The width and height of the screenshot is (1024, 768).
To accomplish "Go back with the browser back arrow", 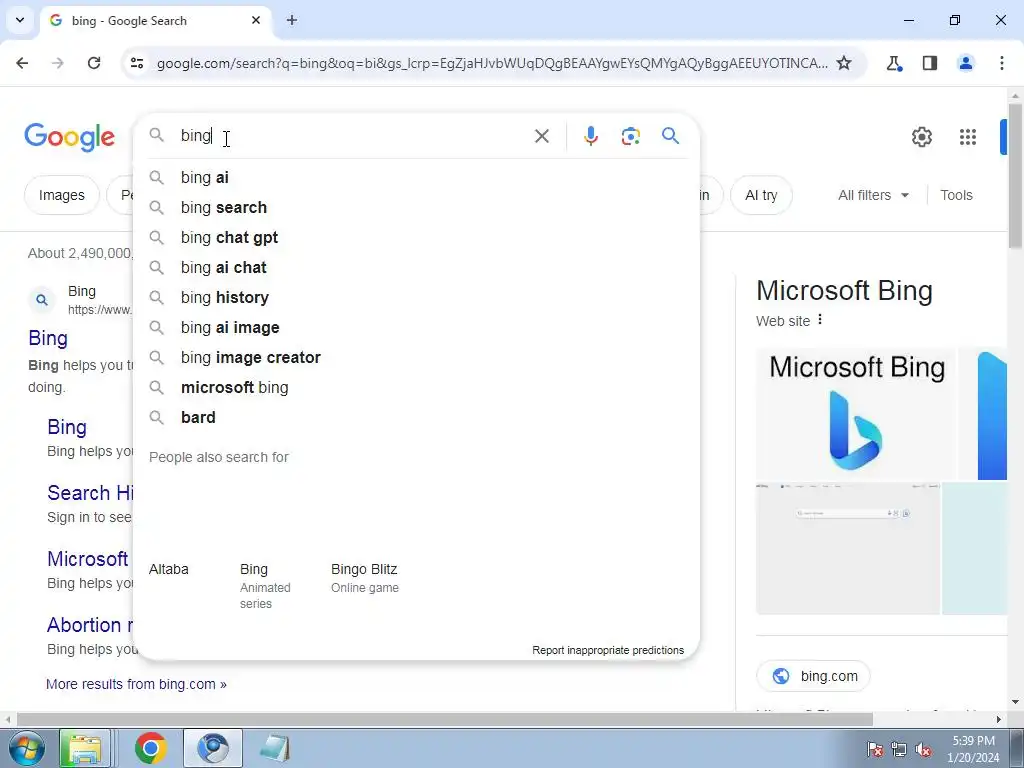I will [x=22, y=63].
